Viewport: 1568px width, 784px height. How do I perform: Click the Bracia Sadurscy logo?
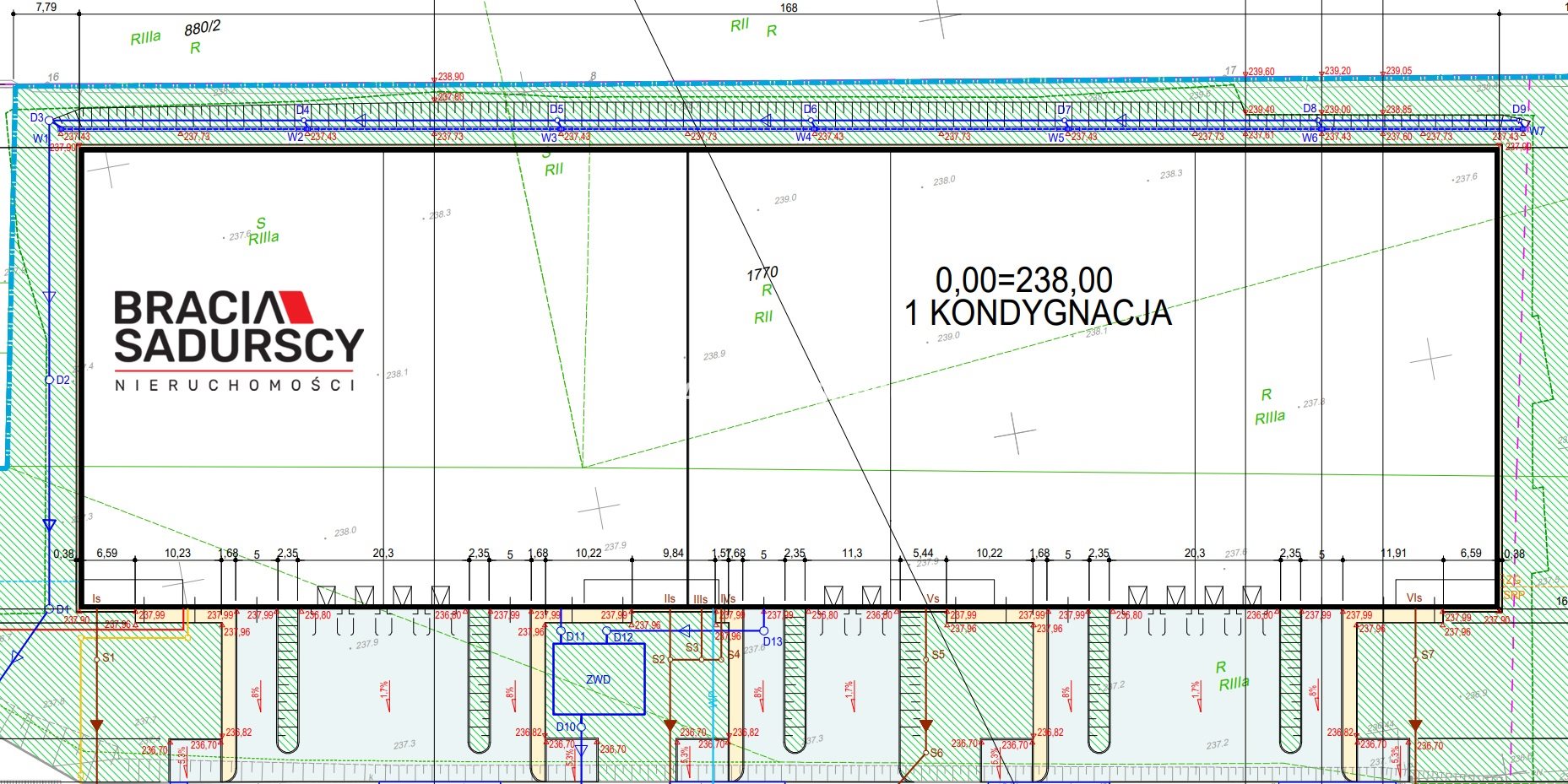pos(238,341)
